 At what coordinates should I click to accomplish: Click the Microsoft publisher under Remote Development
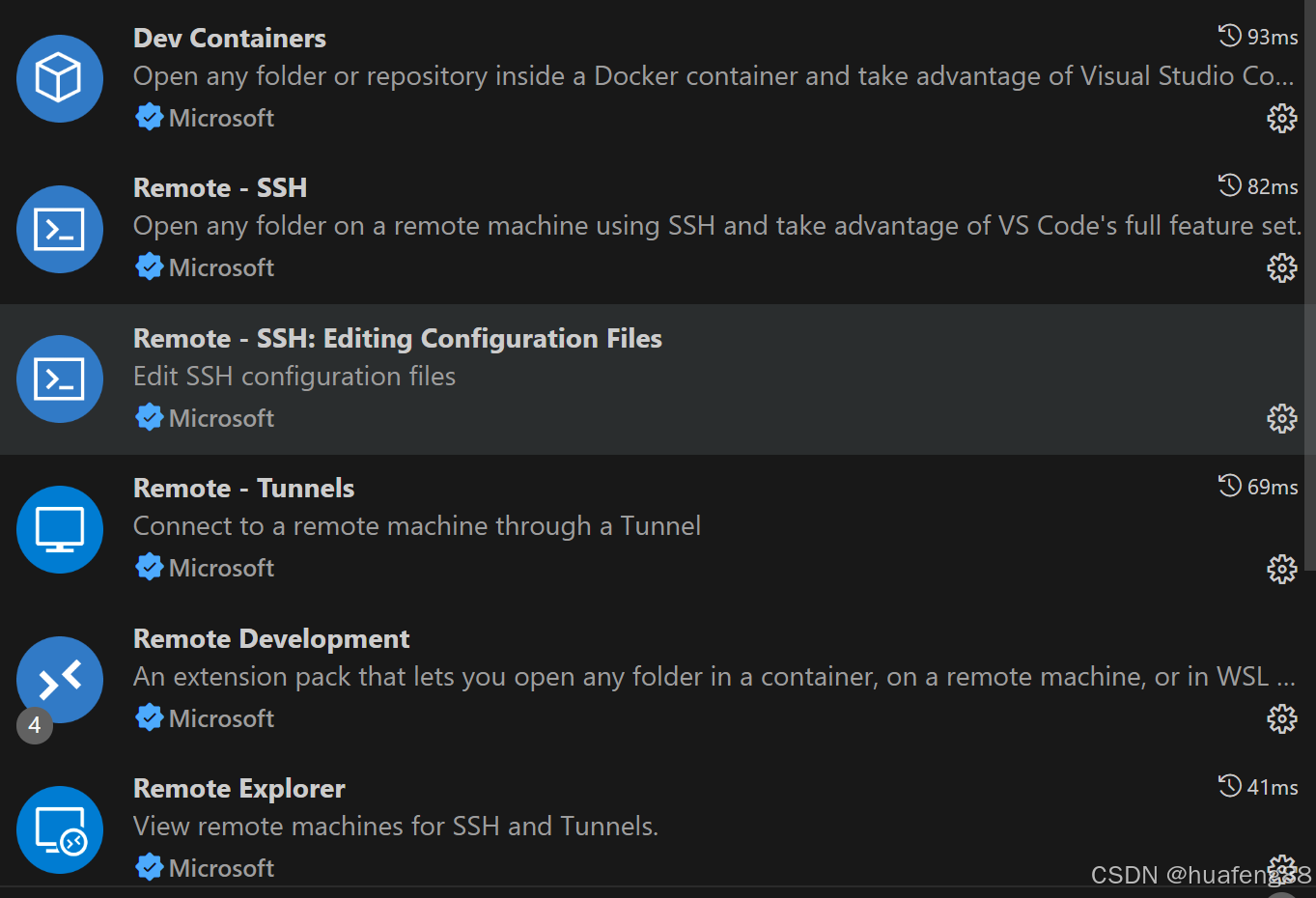(x=221, y=718)
